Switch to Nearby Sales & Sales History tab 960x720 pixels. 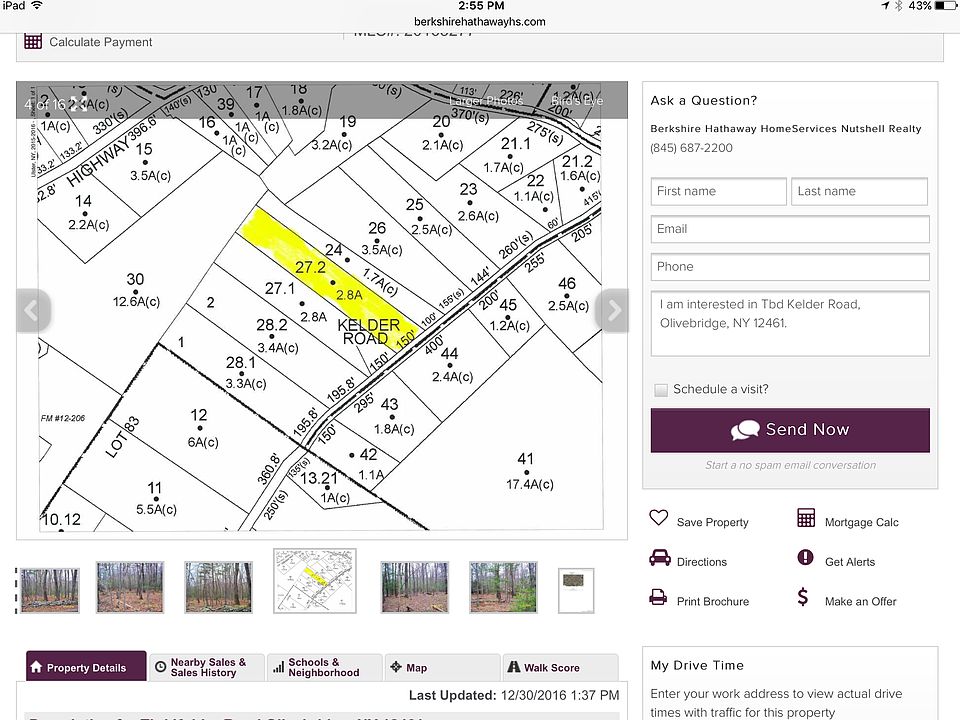207,667
